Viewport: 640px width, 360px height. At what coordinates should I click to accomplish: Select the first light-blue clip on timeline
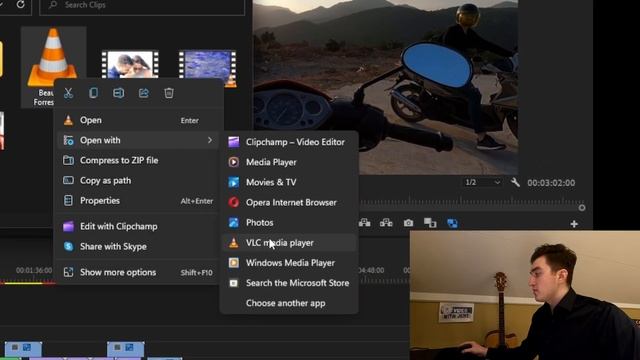[23, 349]
